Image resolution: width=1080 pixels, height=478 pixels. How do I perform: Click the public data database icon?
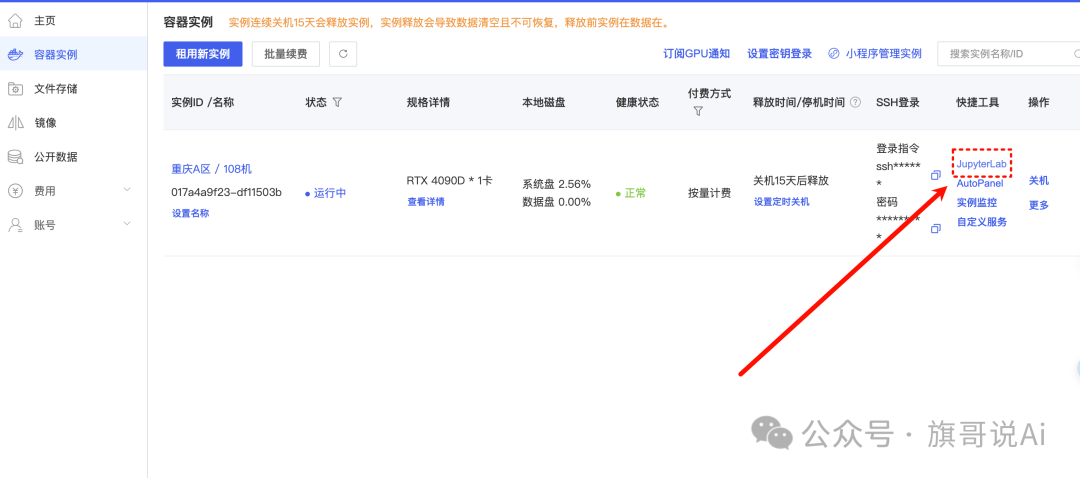[x=15, y=156]
